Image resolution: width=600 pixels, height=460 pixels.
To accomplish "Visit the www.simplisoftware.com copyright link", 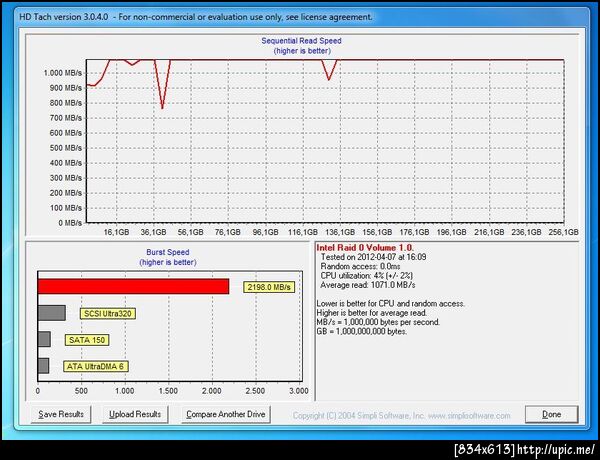I will 469,416.
